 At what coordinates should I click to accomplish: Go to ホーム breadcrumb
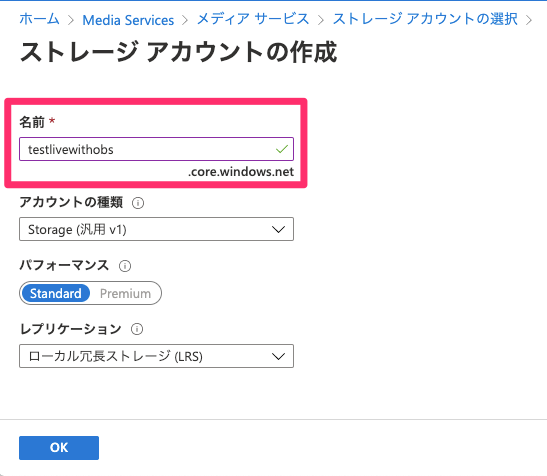39,19
